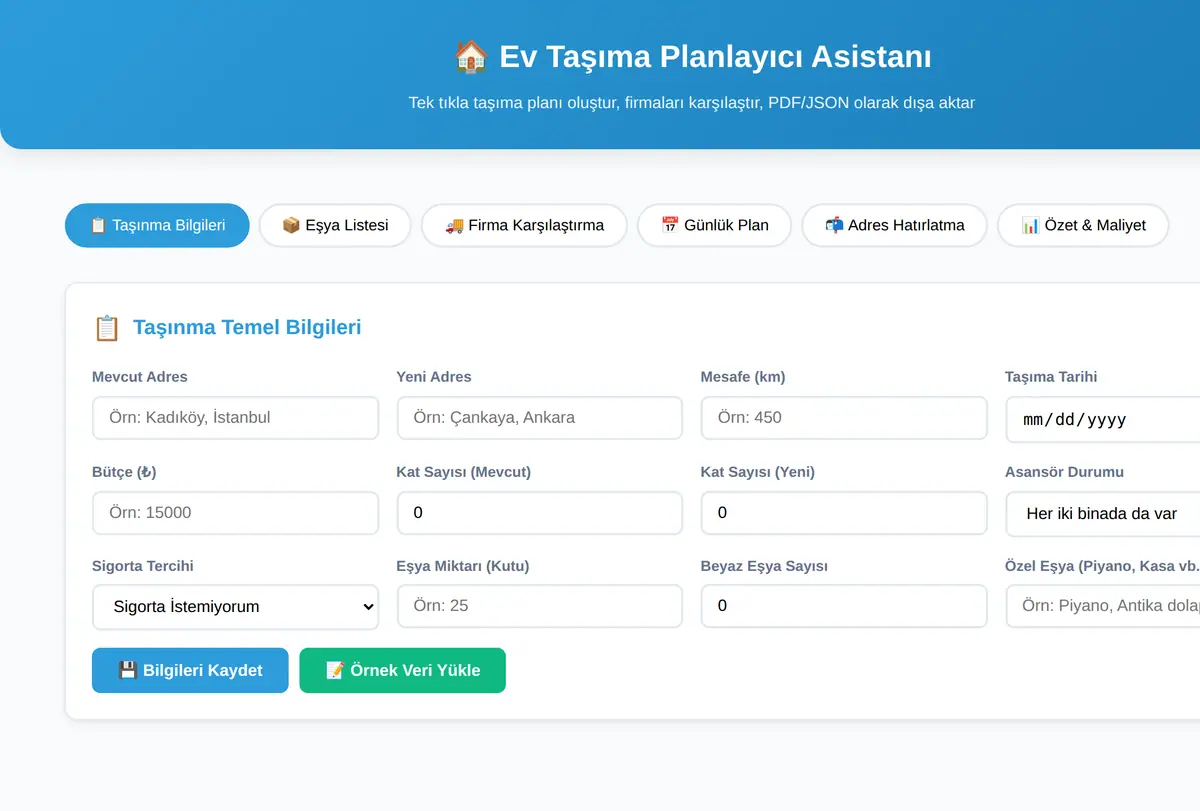Click the Eşya Miktarı (Kutu) field
1200x811 pixels.
click(x=540, y=606)
